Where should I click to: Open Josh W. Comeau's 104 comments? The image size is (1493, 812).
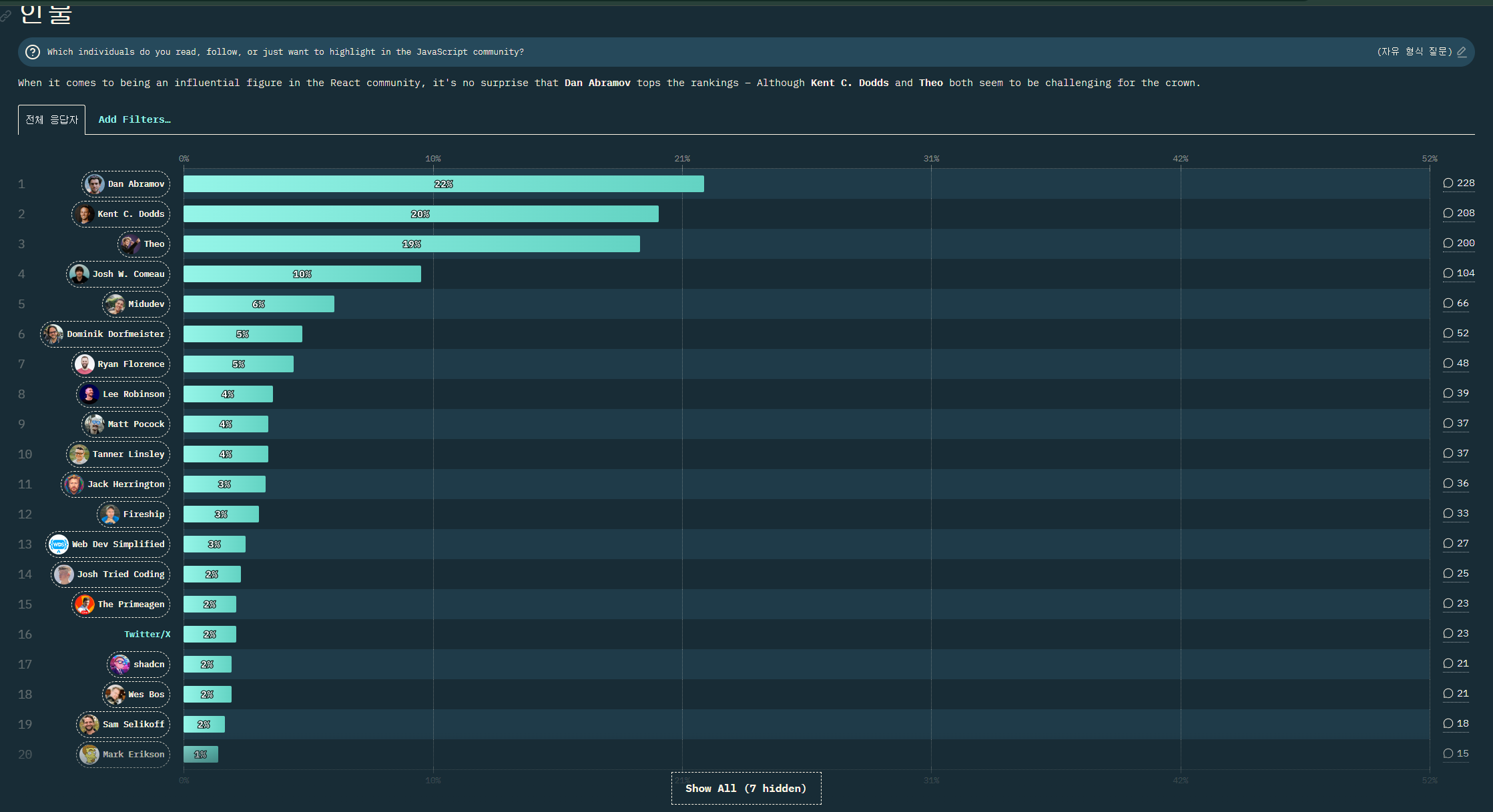1458,274
